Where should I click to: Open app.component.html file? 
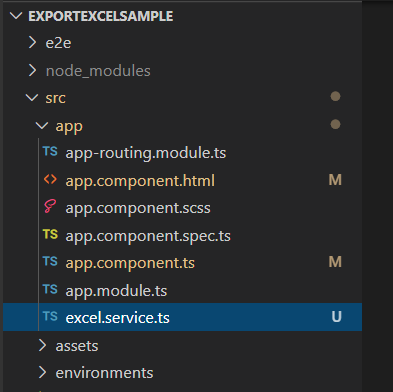click(140, 181)
